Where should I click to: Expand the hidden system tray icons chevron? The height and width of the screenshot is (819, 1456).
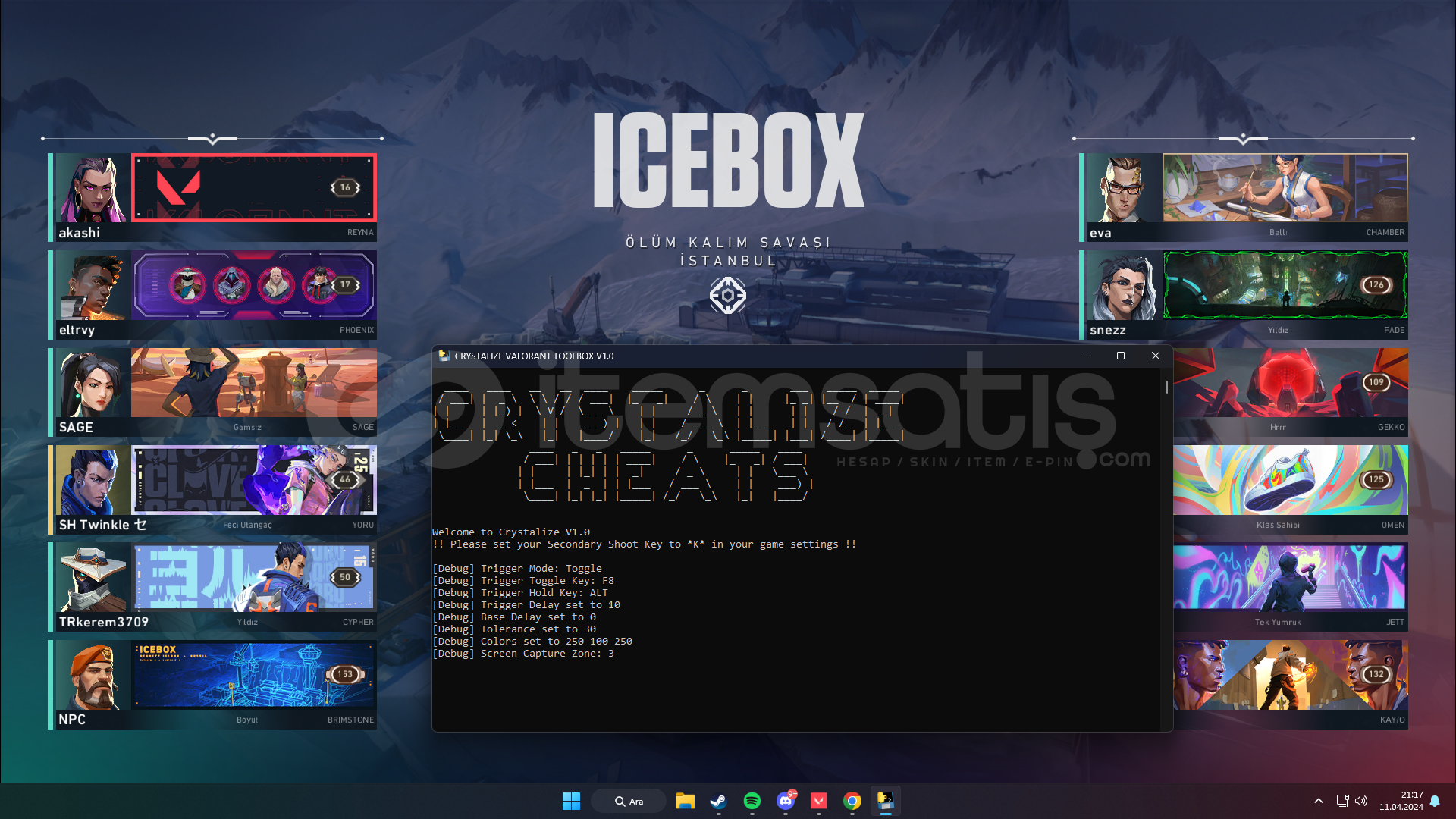coord(1318,801)
